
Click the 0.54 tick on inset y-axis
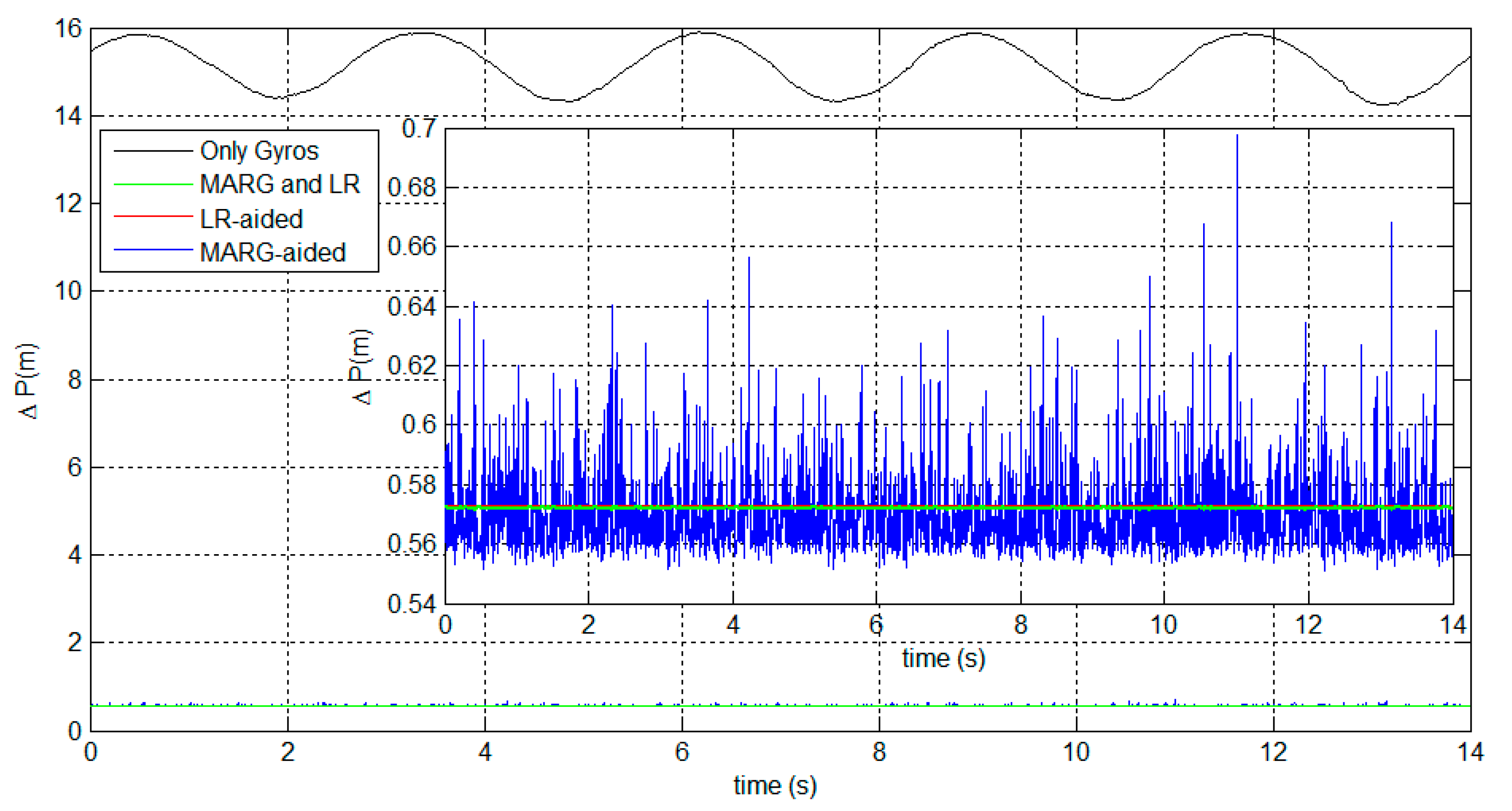(x=412, y=603)
